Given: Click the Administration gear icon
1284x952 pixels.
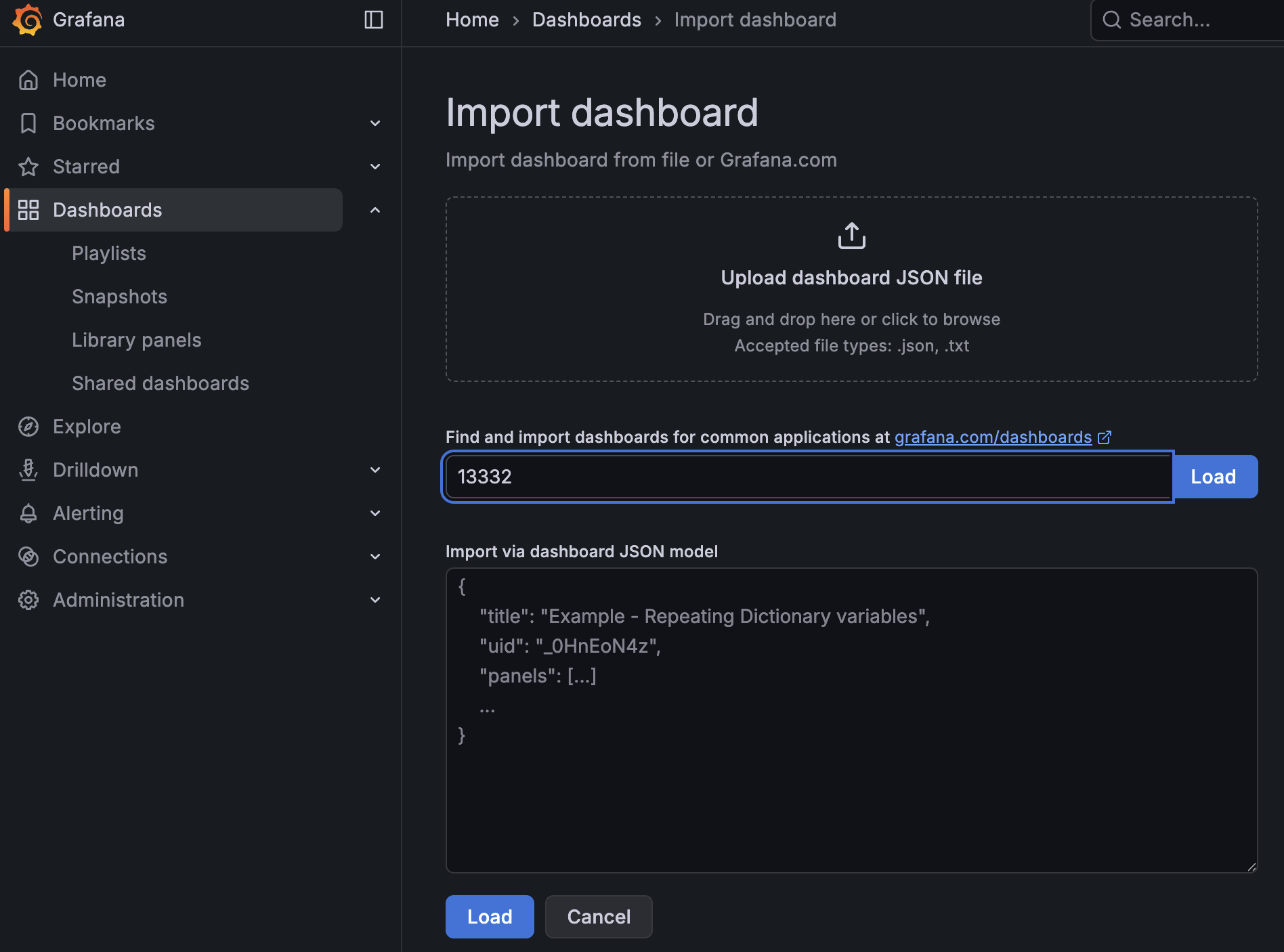Looking at the screenshot, I should point(28,600).
